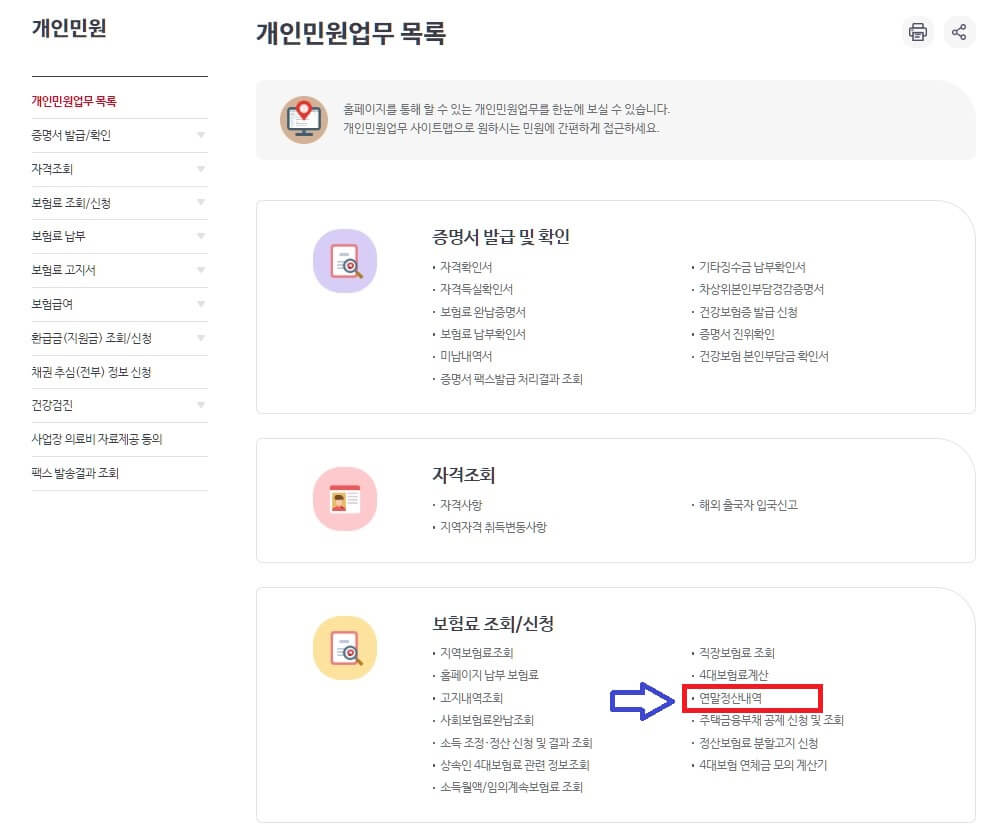Image resolution: width=996 pixels, height=833 pixels.
Task: Open 주택금융부채 공제 신청 및 조회 link
Action: (x=771, y=721)
